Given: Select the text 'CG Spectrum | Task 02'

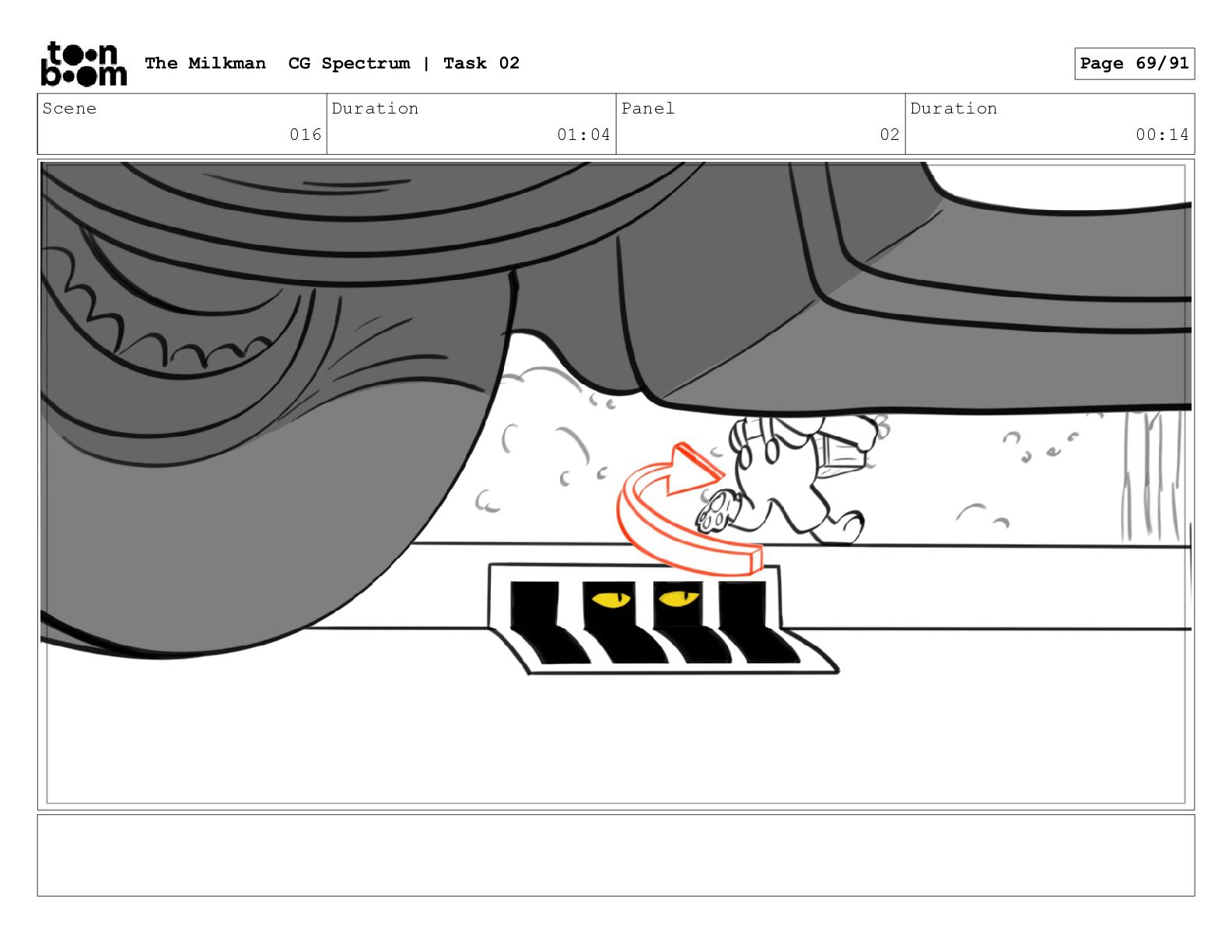Looking at the screenshot, I should (404, 63).
